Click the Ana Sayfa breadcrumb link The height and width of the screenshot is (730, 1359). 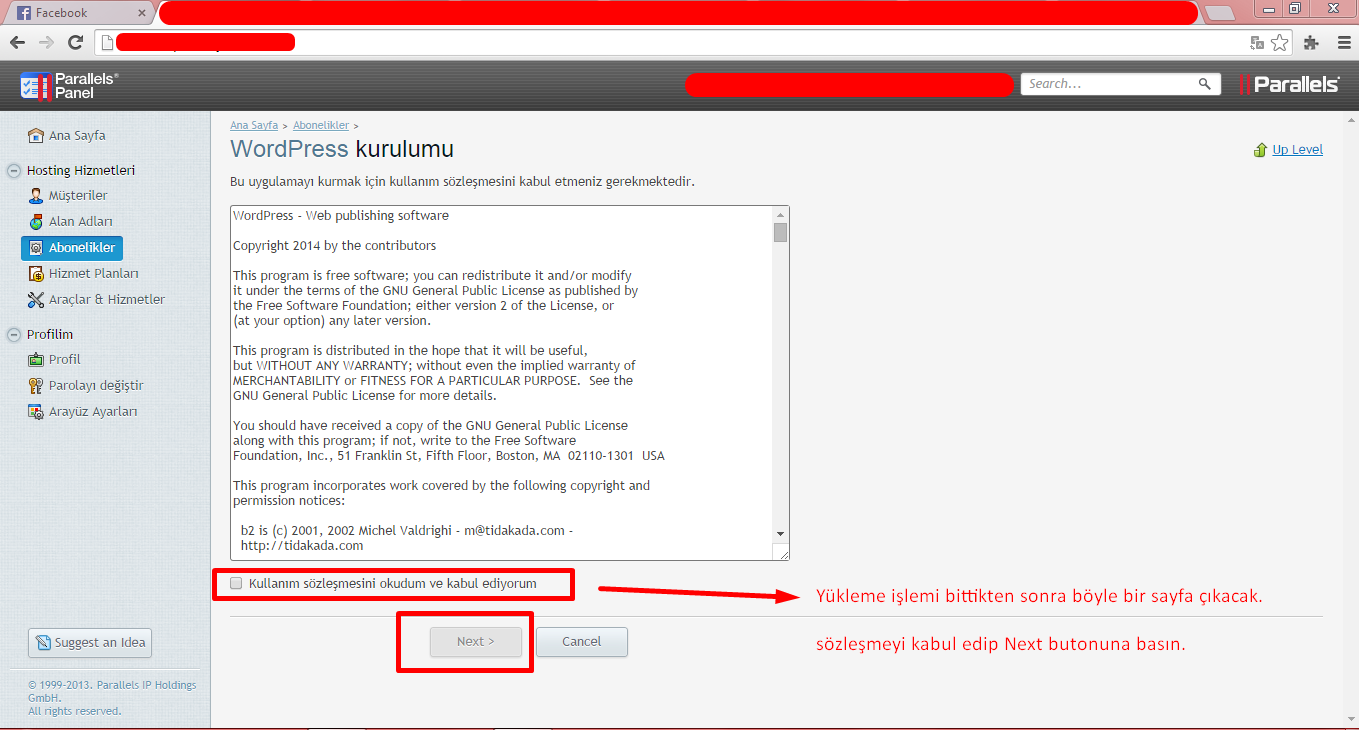(x=254, y=126)
